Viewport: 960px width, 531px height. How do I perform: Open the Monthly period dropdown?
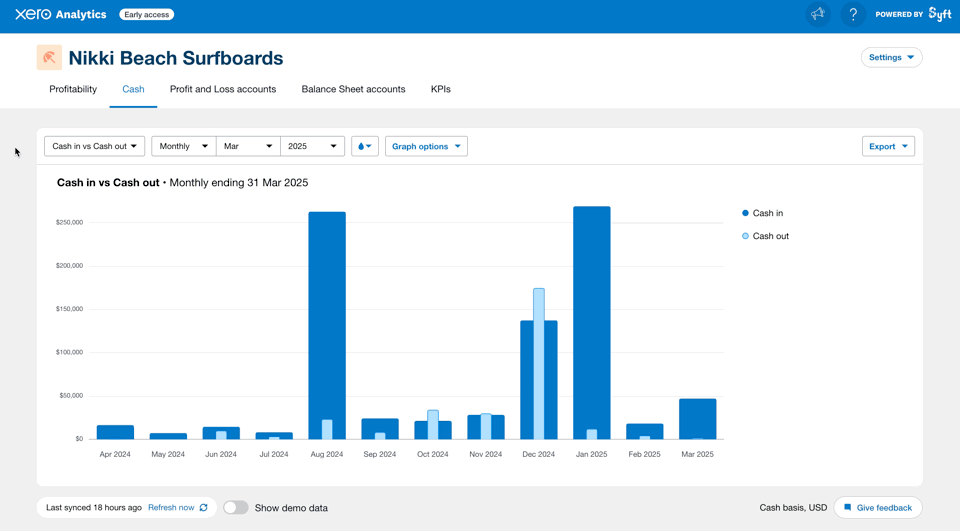coord(184,146)
